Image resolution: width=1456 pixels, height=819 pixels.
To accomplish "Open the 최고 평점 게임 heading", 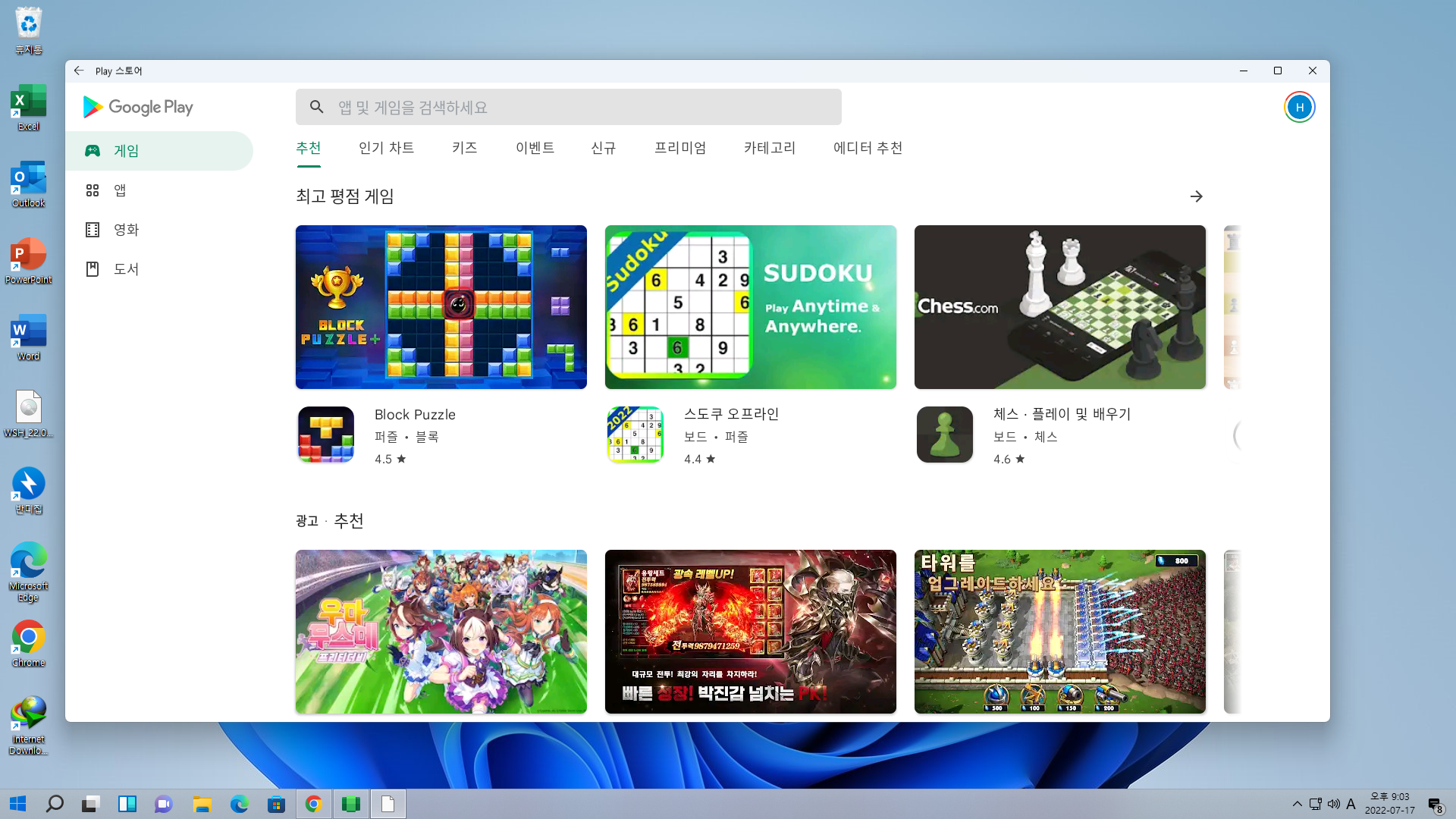I will point(345,196).
